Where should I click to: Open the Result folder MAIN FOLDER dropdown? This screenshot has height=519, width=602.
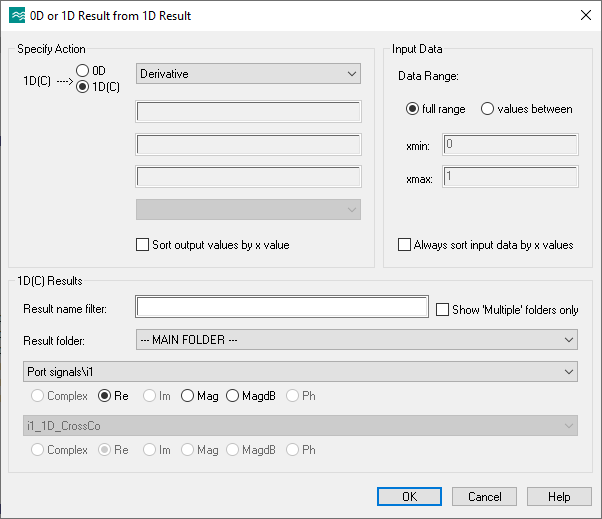[357, 340]
